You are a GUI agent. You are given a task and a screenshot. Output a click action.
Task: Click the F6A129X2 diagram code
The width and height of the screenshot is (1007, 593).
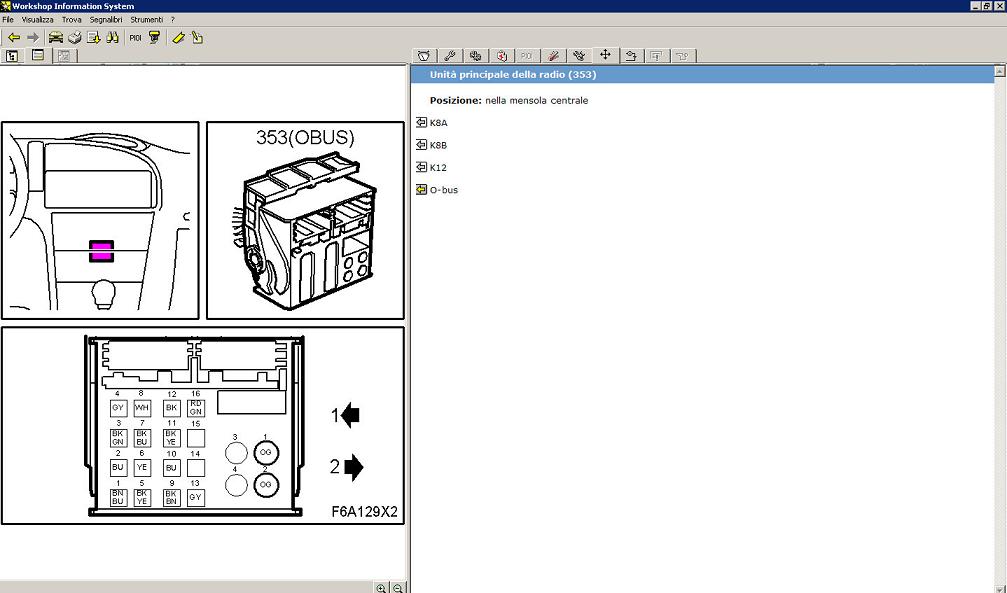(365, 511)
